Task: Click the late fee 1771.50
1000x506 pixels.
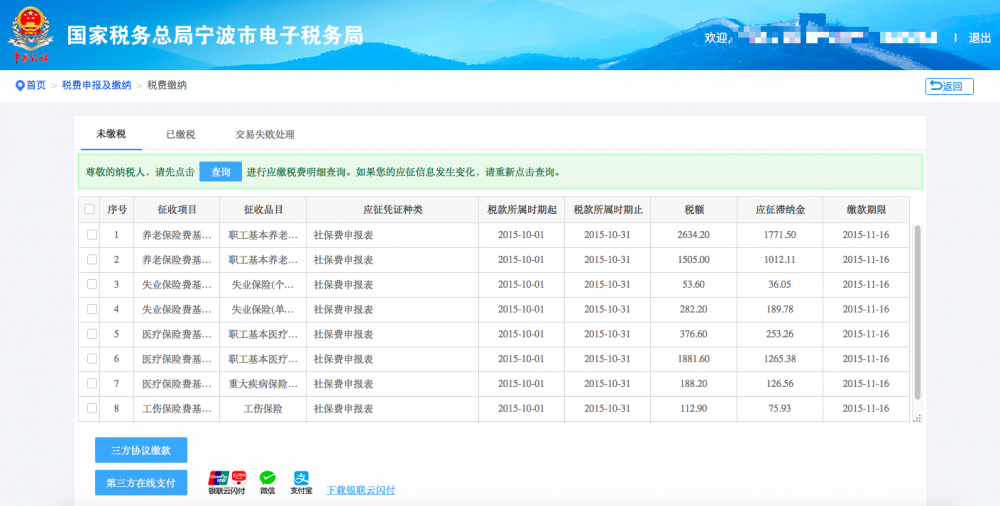Action: (780, 235)
